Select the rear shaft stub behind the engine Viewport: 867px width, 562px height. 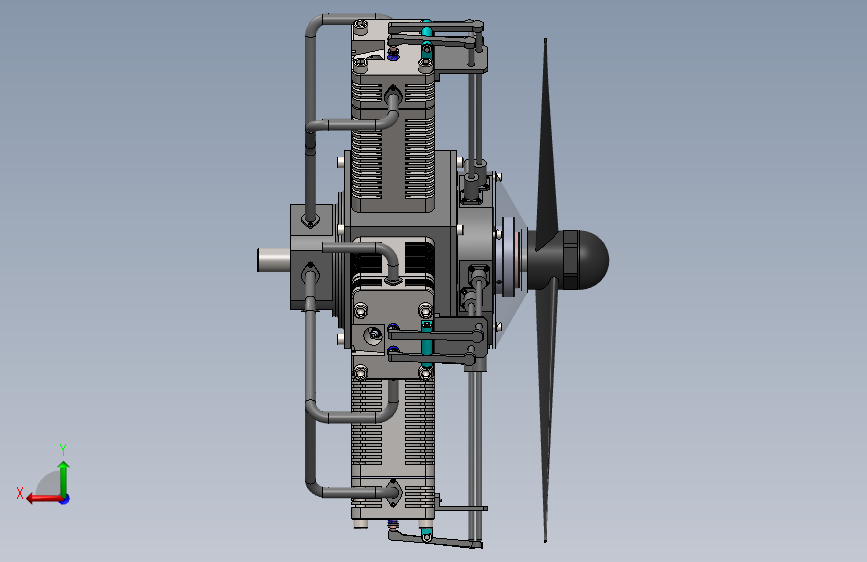pos(274,260)
